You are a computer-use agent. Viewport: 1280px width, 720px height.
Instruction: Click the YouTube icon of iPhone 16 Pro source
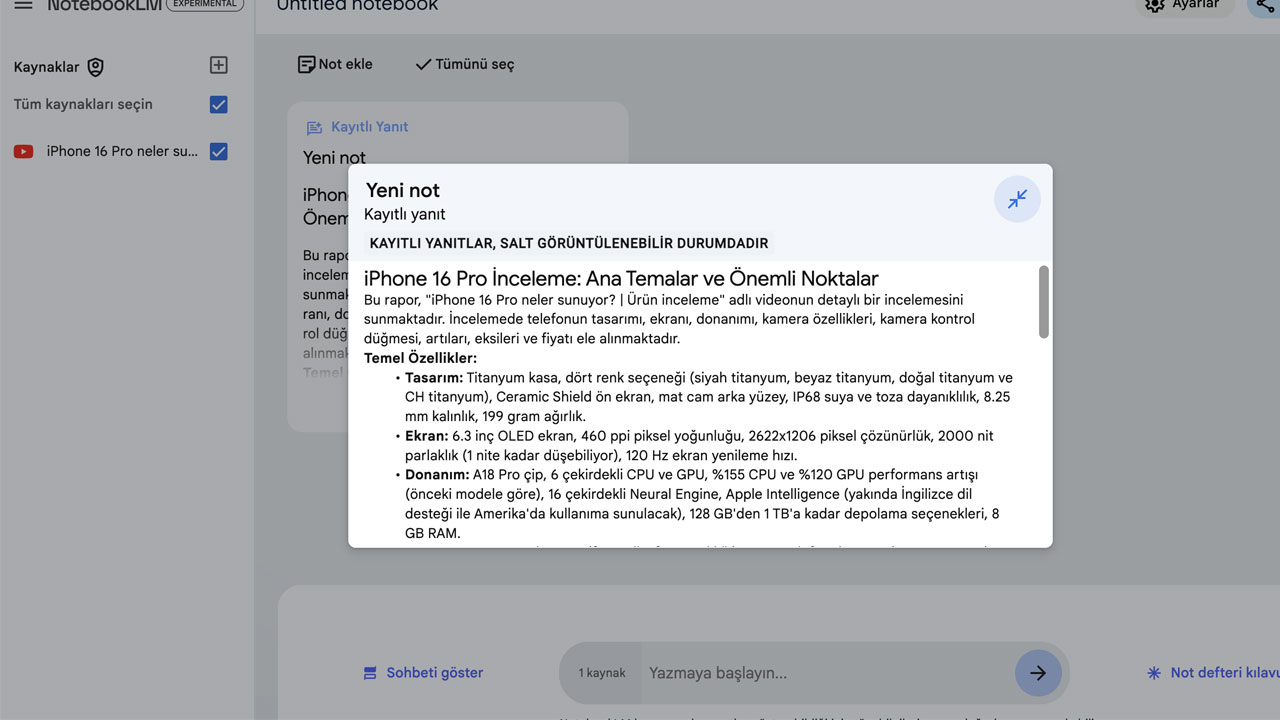[23, 152]
